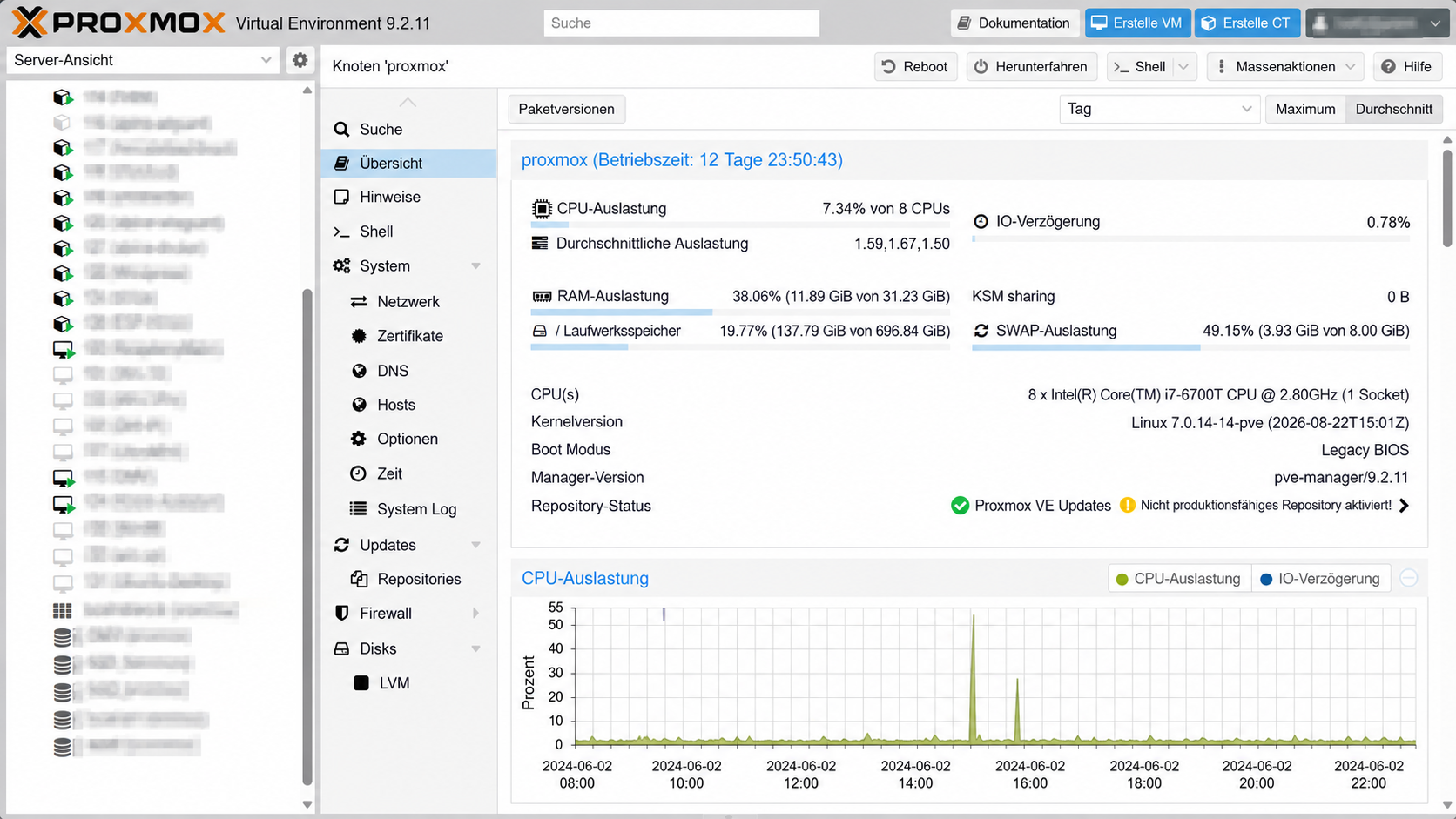Toggle CPU-Auslastung series in chart legend

1179,579
